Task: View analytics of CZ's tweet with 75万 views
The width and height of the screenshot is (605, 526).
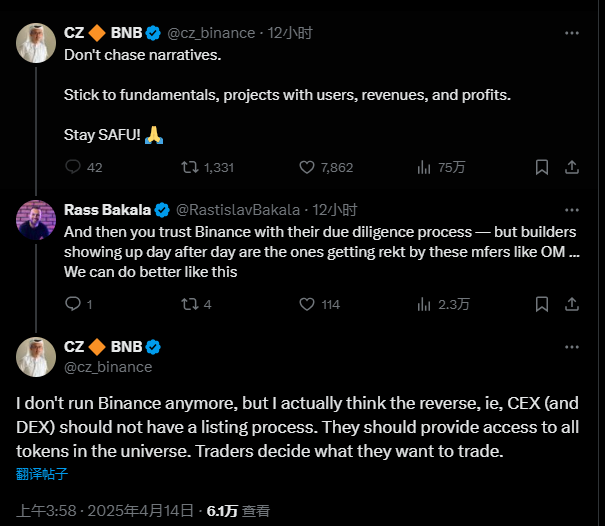Action: pyautogui.click(x=424, y=167)
